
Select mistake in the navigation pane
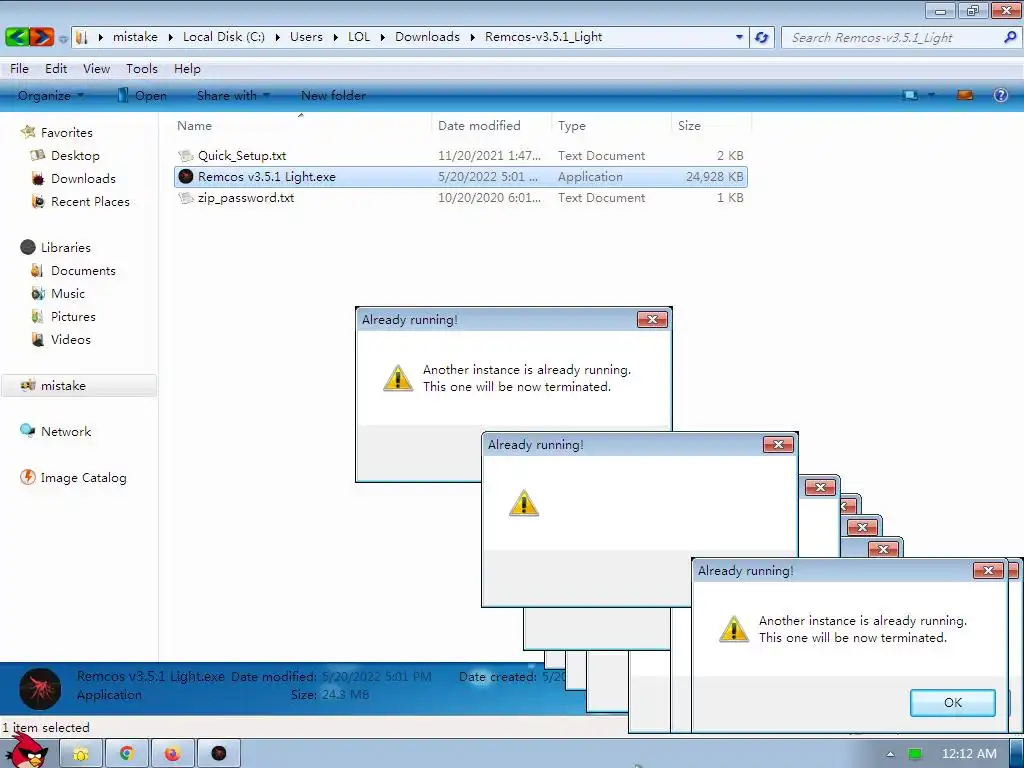(79, 385)
